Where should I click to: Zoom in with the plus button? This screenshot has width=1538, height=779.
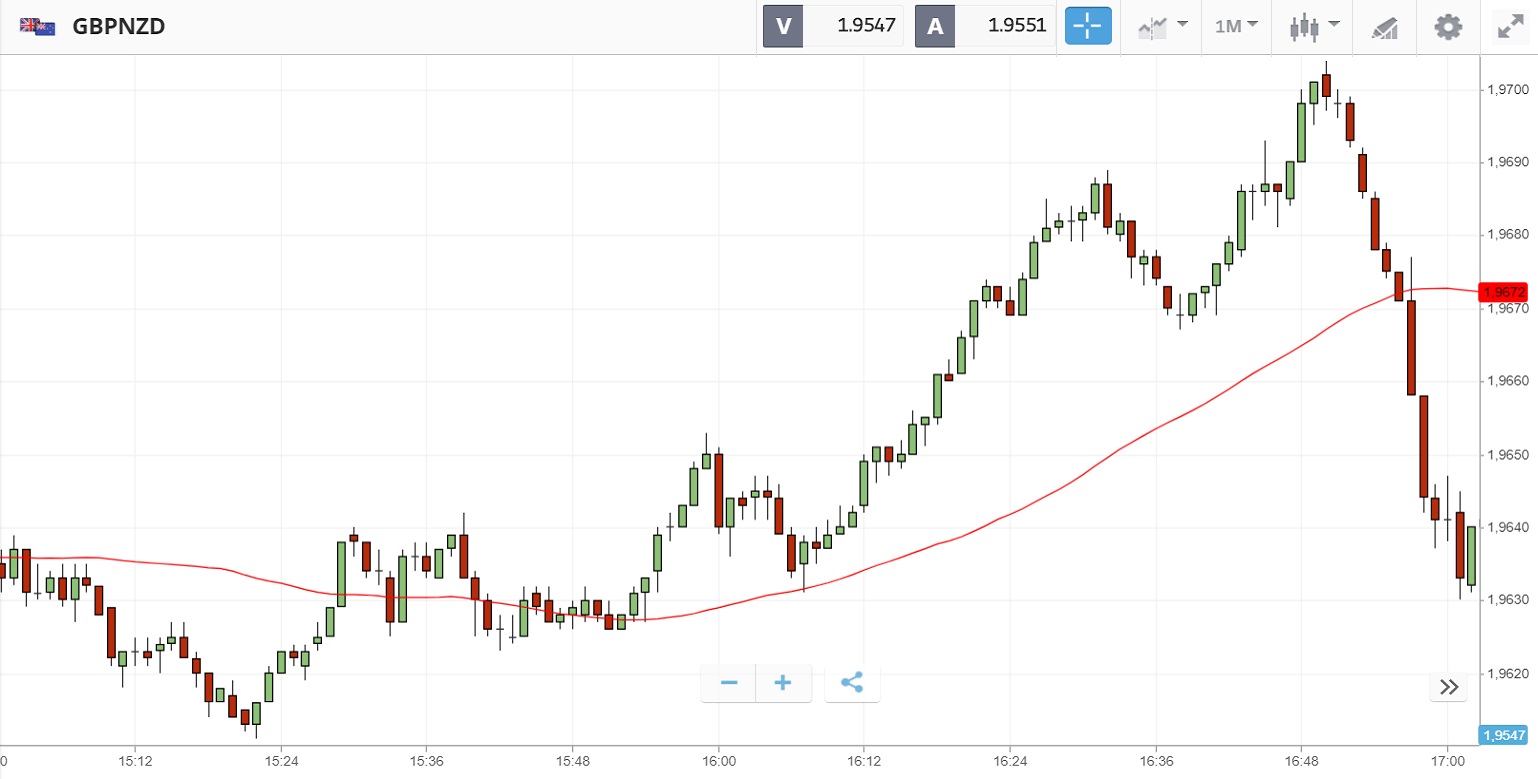pyautogui.click(x=783, y=683)
